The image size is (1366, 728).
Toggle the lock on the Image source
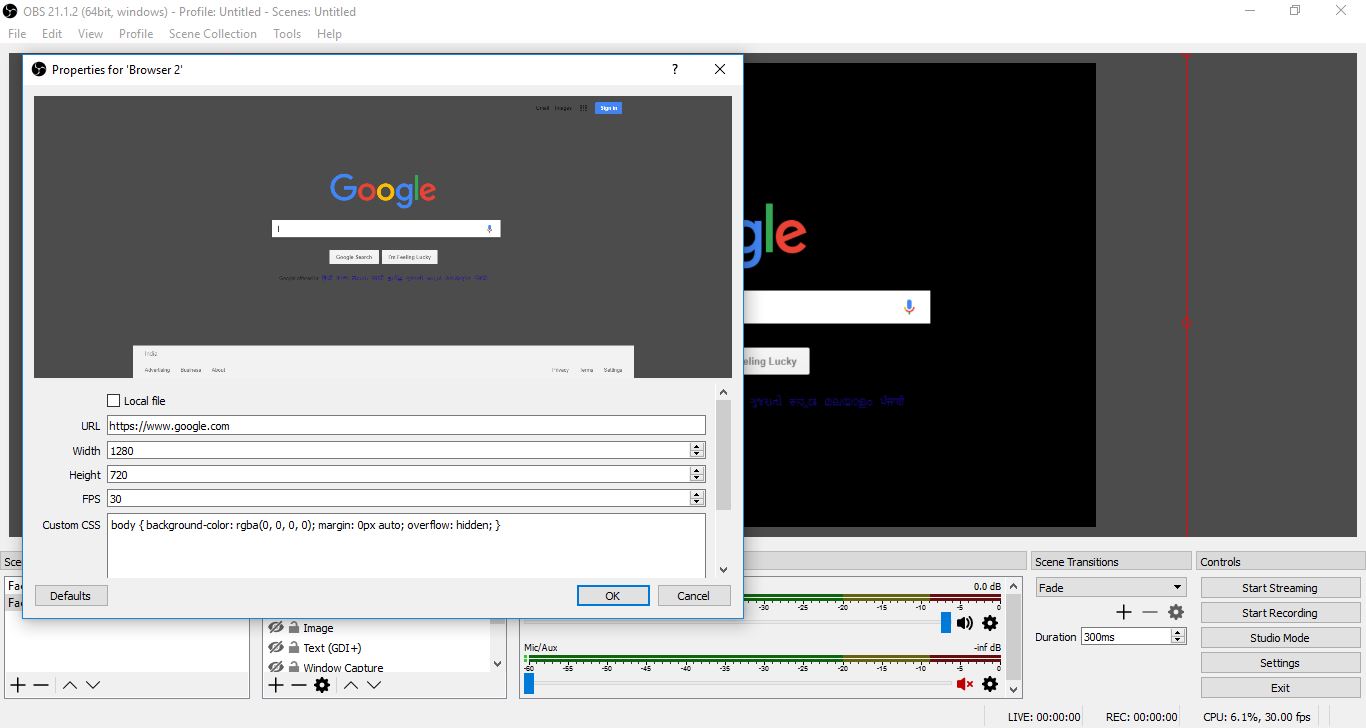click(x=294, y=628)
